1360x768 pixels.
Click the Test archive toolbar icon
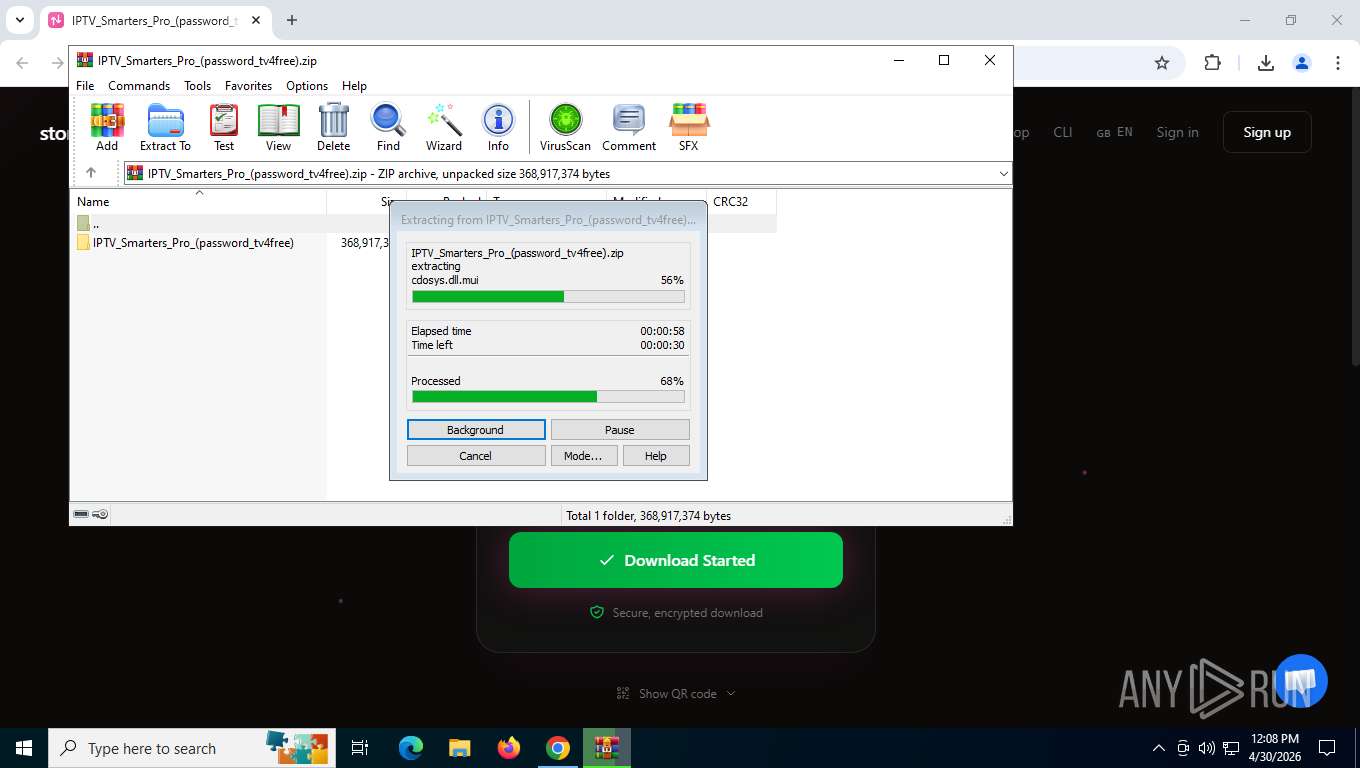[x=224, y=127]
